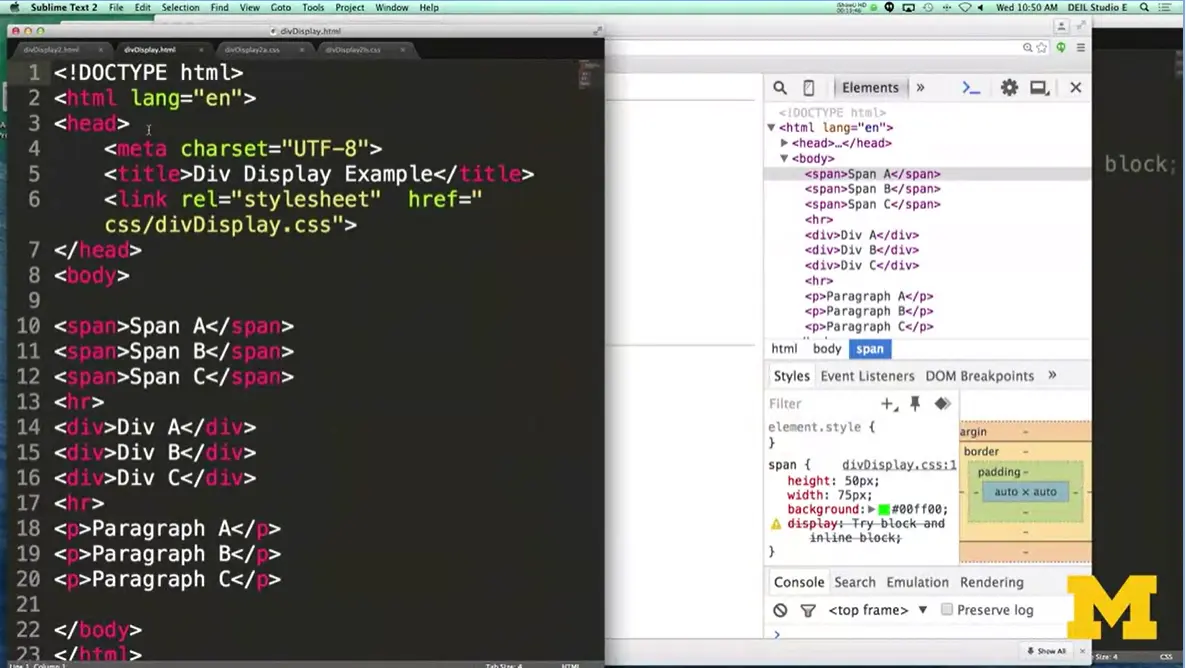
Task: Clear the console with the clear icon
Action: pyautogui.click(x=781, y=610)
